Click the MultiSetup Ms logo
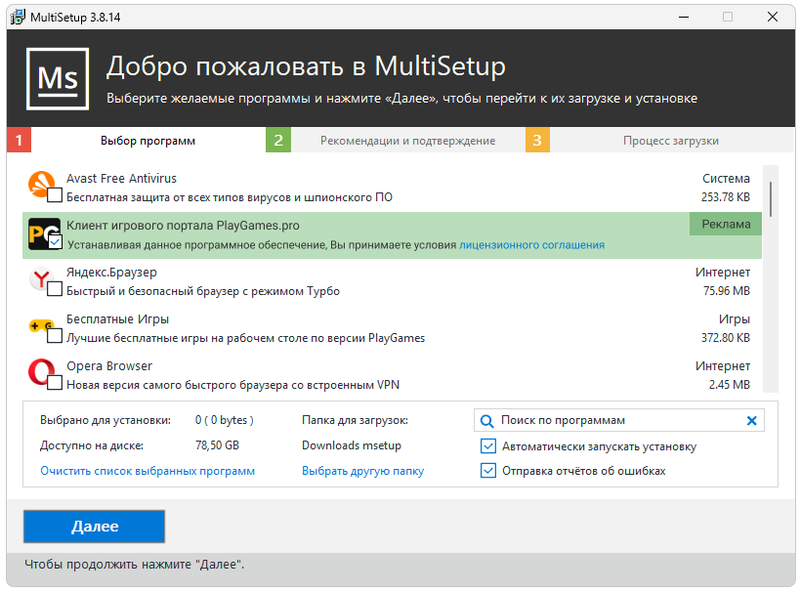Viewport: 800px width, 592px height. pos(57,77)
